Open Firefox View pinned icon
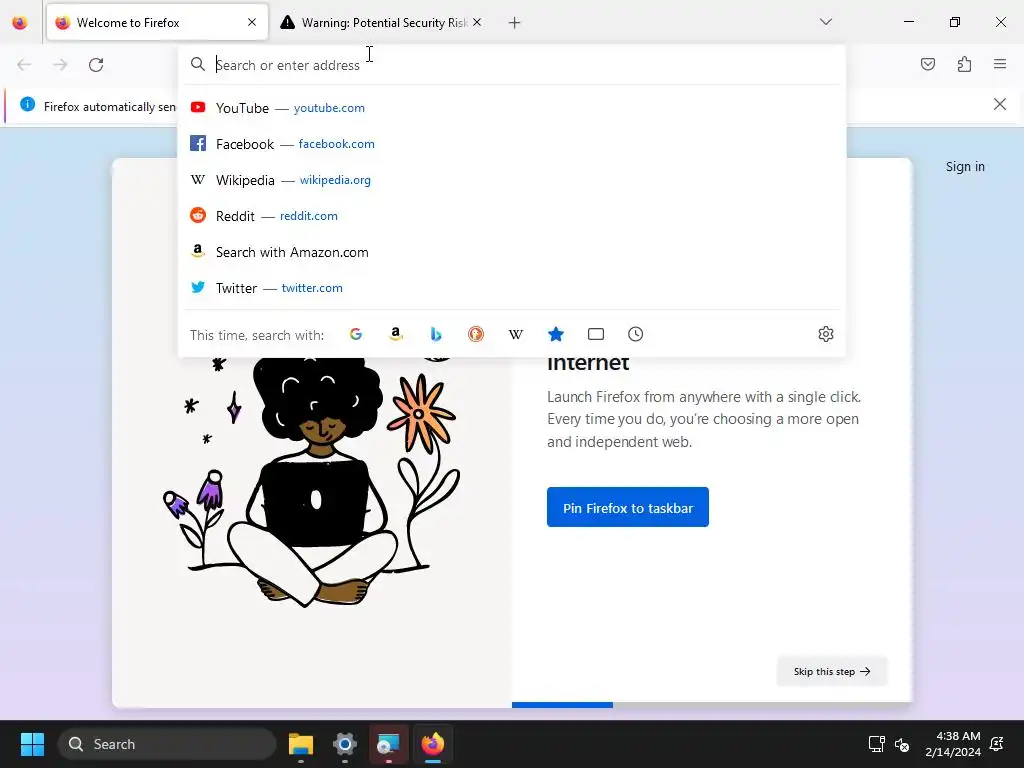1024x768 pixels. pos(20,23)
